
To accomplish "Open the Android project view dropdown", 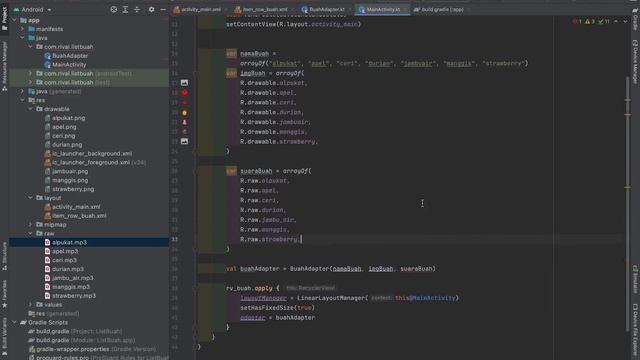I will [x=33, y=9].
